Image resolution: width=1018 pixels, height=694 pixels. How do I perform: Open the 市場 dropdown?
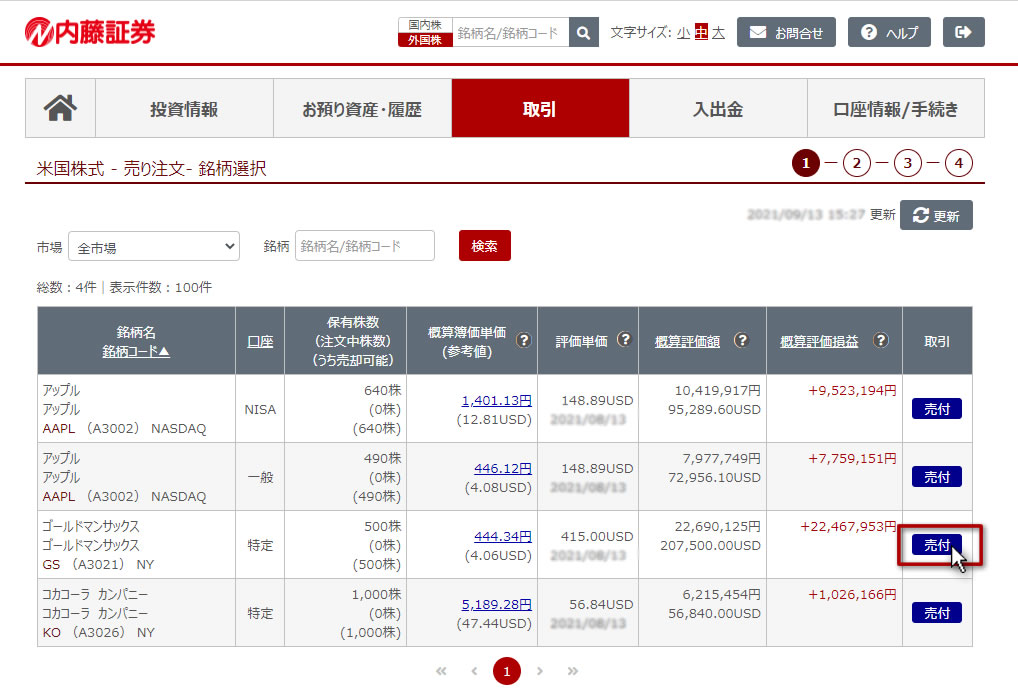(154, 247)
